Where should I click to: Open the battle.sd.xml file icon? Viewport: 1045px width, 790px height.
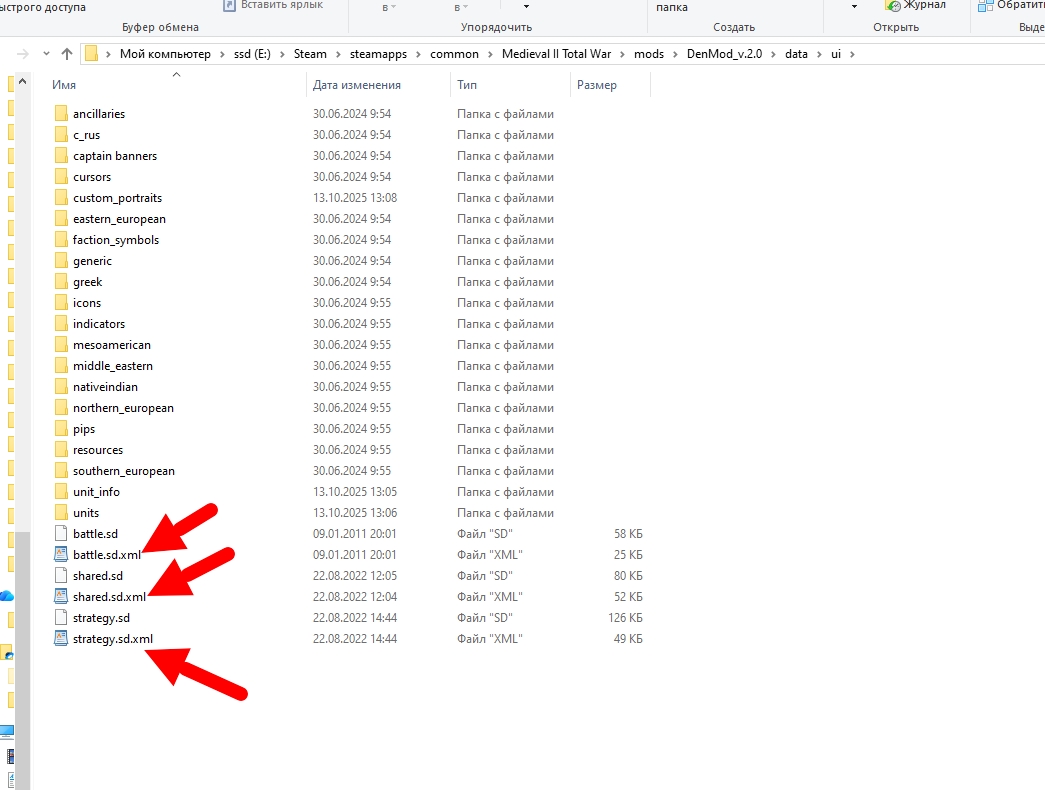pos(61,555)
